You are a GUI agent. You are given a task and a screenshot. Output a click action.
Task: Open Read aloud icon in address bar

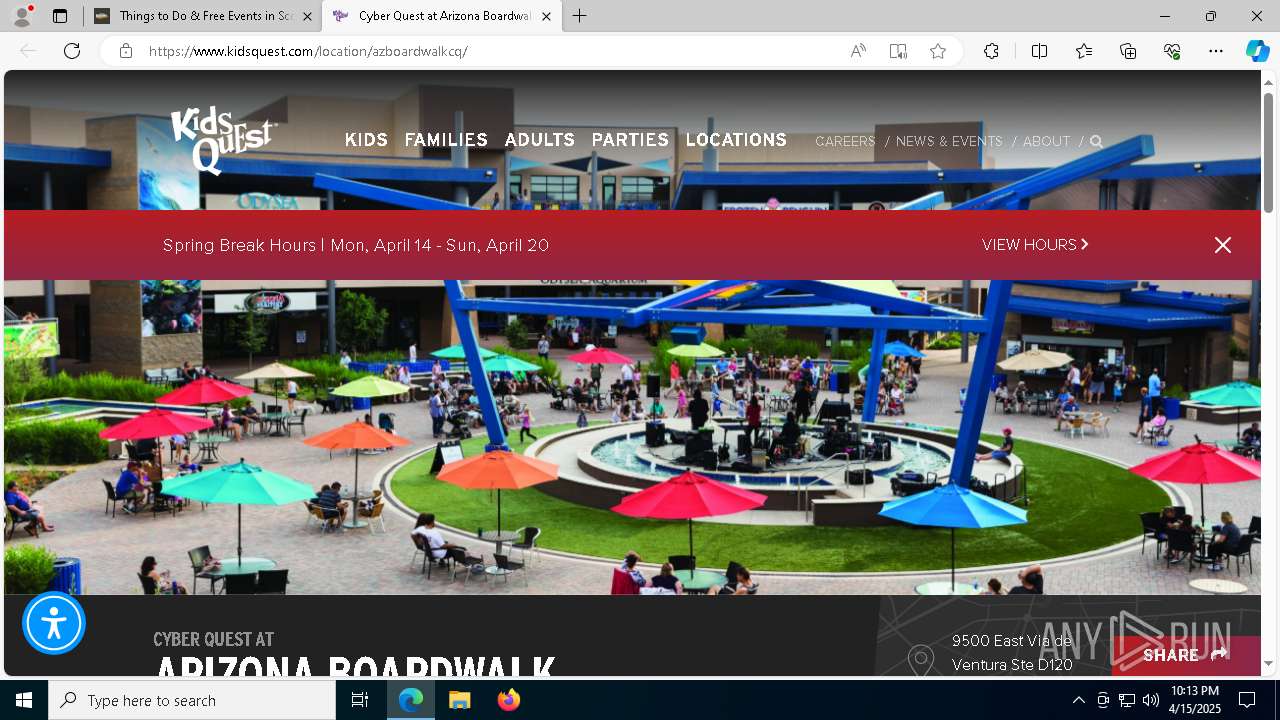(858, 51)
